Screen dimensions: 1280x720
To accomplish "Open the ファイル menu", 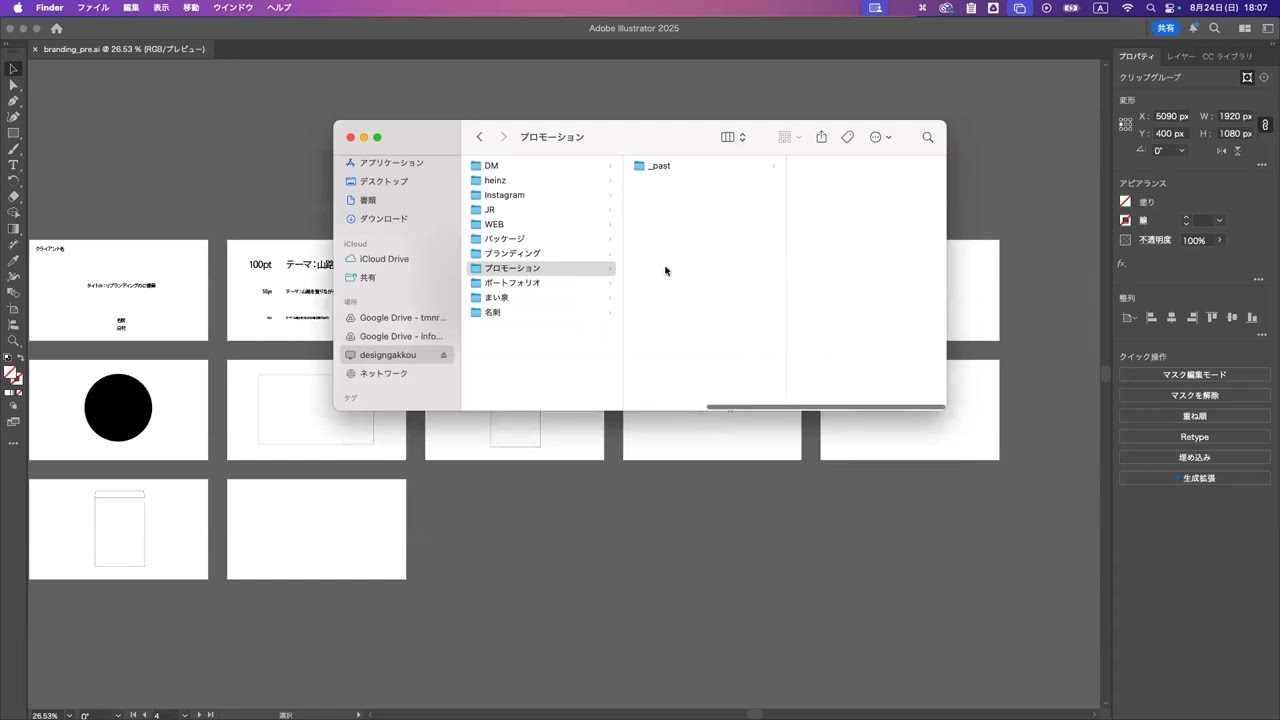I will (93, 8).
